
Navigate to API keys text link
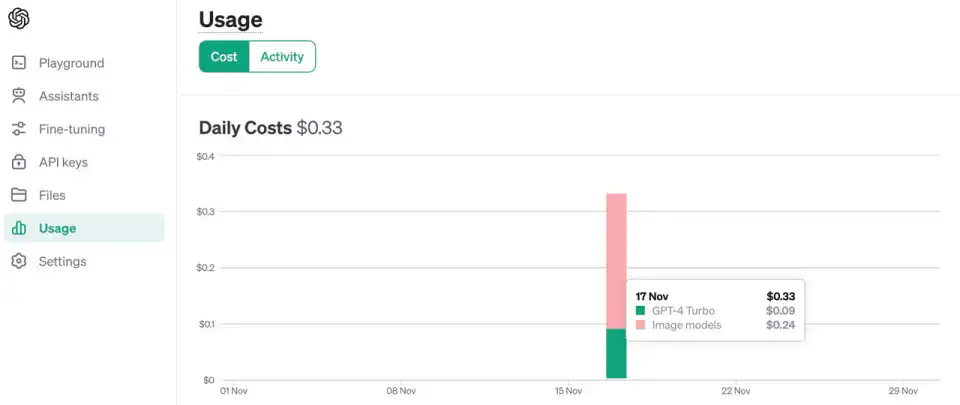click(63, 162)
